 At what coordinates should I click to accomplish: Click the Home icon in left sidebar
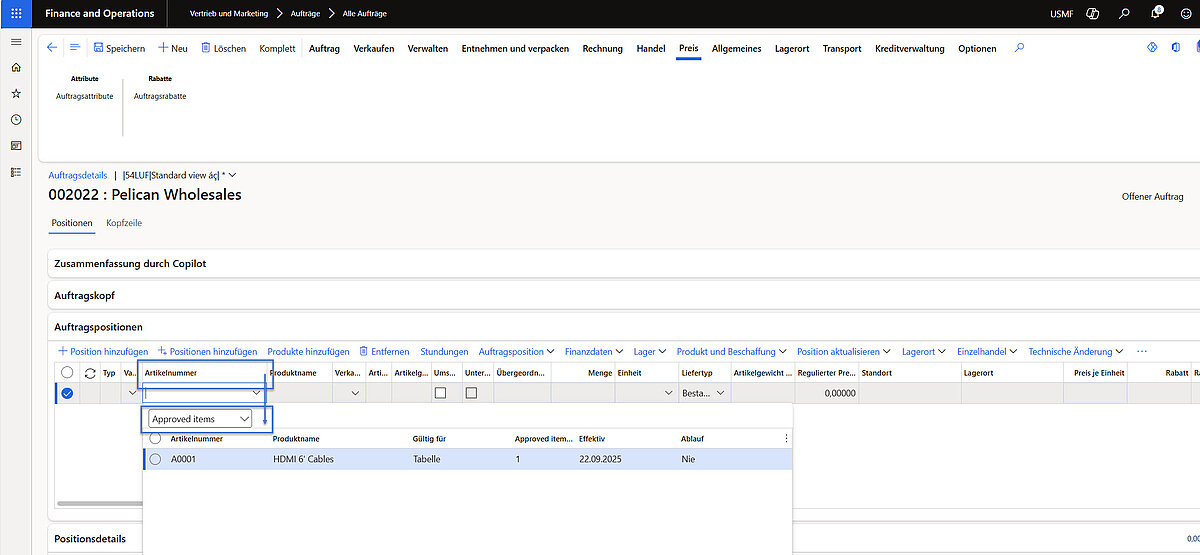point(16,68)
